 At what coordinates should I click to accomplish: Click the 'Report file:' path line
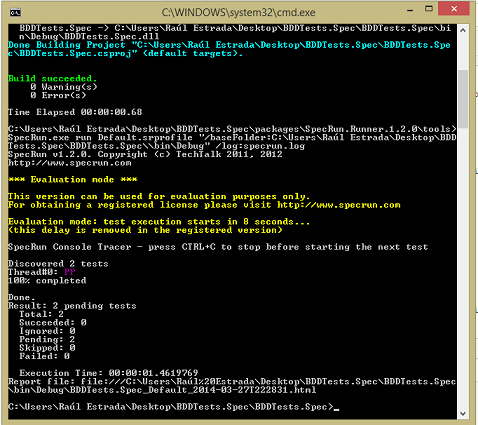pyautogui.click(x=232, y=381)
